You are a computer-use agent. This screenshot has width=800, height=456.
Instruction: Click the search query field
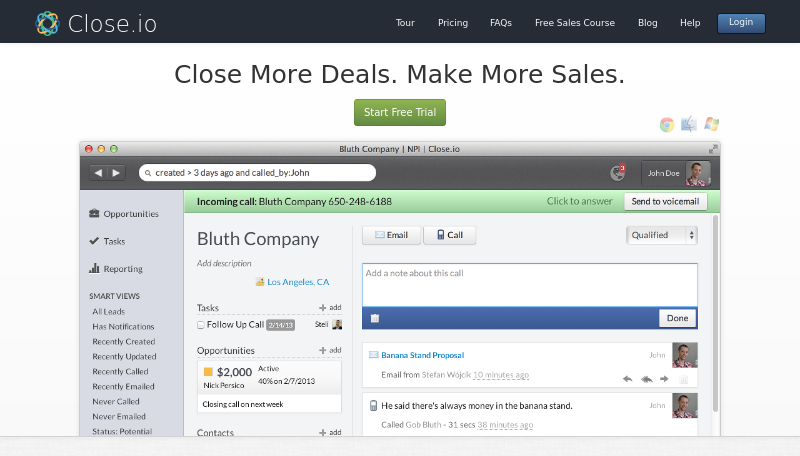[257, 172]
